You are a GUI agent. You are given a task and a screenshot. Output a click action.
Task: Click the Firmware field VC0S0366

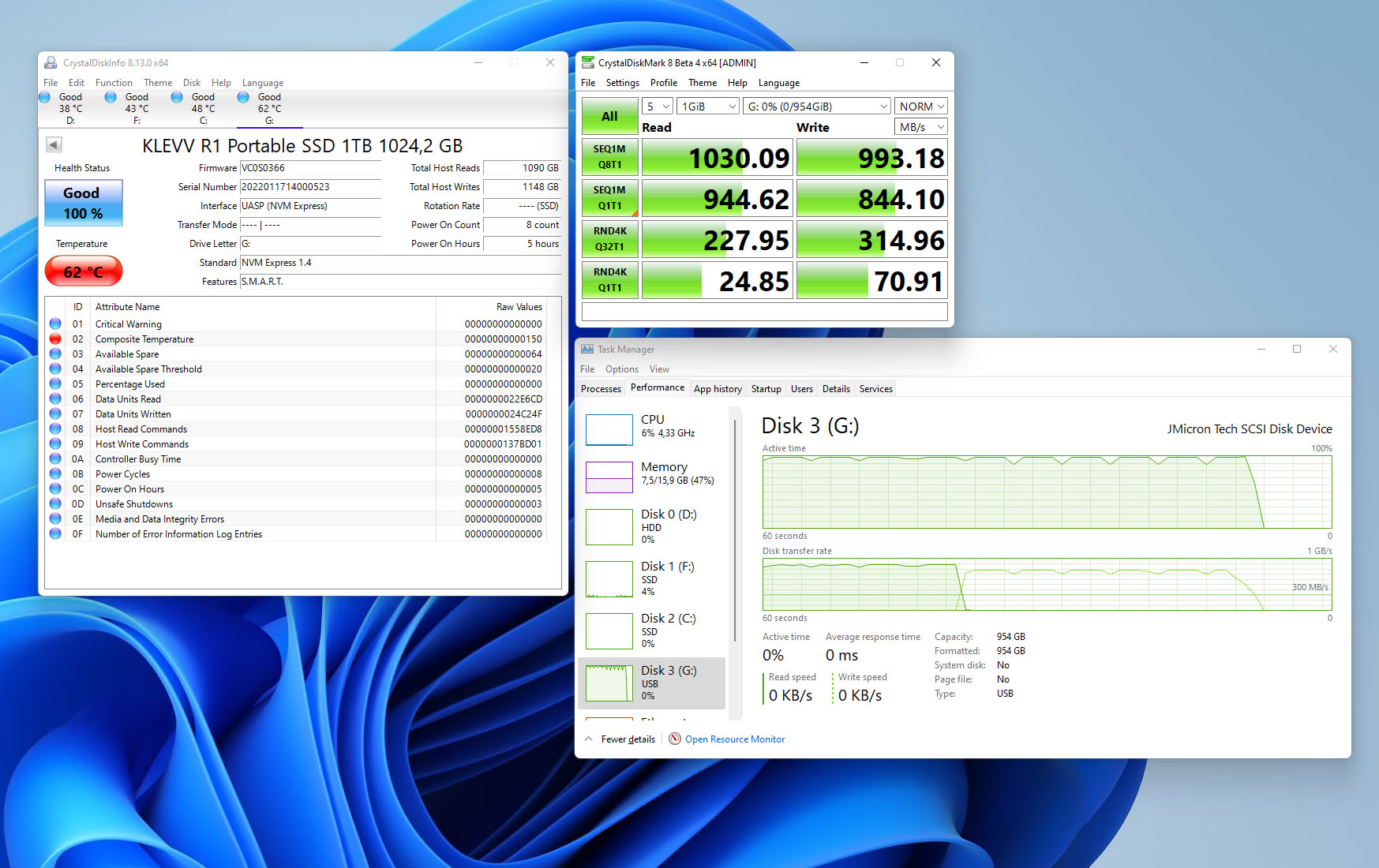pos(310,168)
